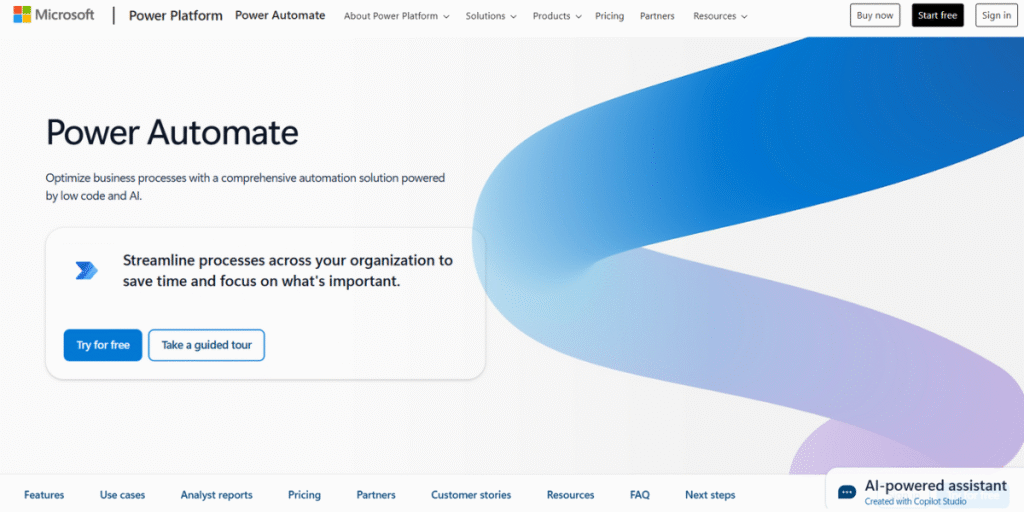Expand the Resources dropdown in header
The image size is (1024, 512).
click(720, 16)
